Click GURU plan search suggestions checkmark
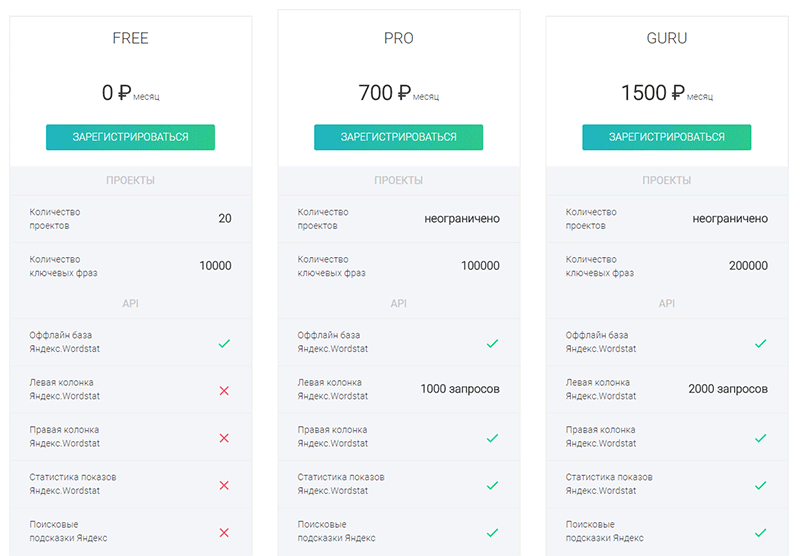Image resolution: width=800 pixels, height=556 pixels. [x=761, y=533]
